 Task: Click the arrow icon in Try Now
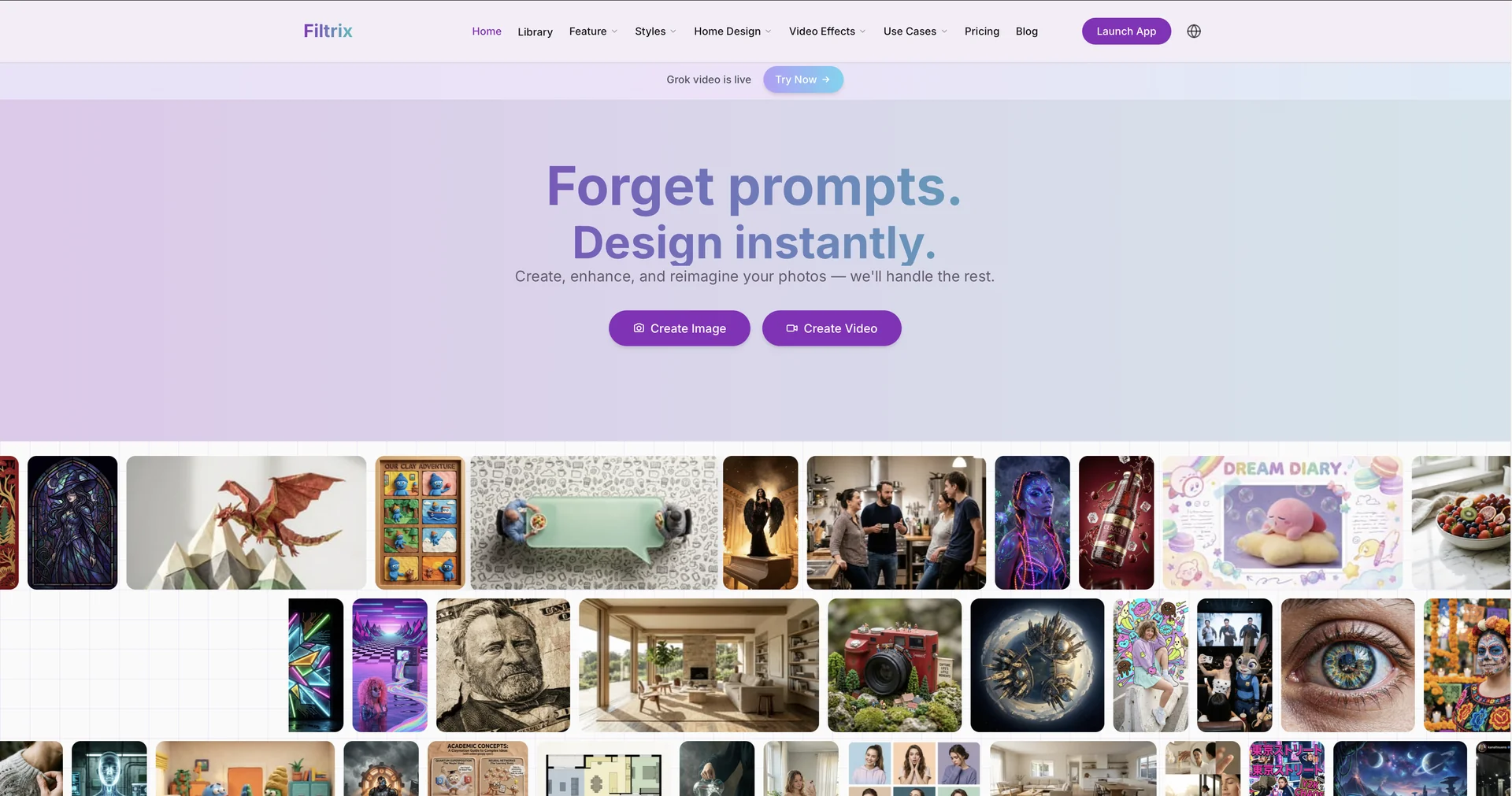[825, 80]
